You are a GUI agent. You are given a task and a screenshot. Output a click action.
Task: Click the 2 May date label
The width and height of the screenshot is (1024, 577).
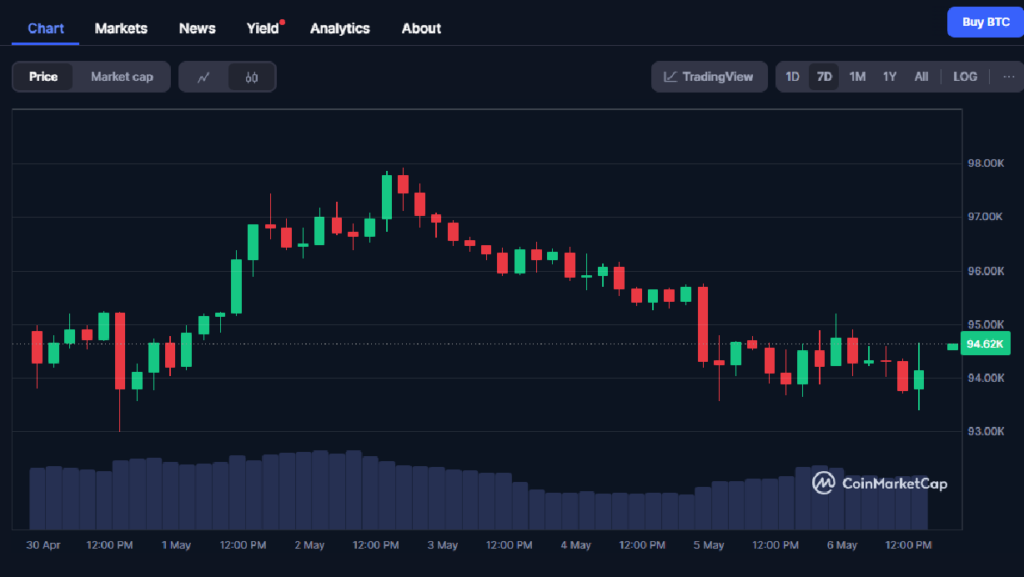310,545
